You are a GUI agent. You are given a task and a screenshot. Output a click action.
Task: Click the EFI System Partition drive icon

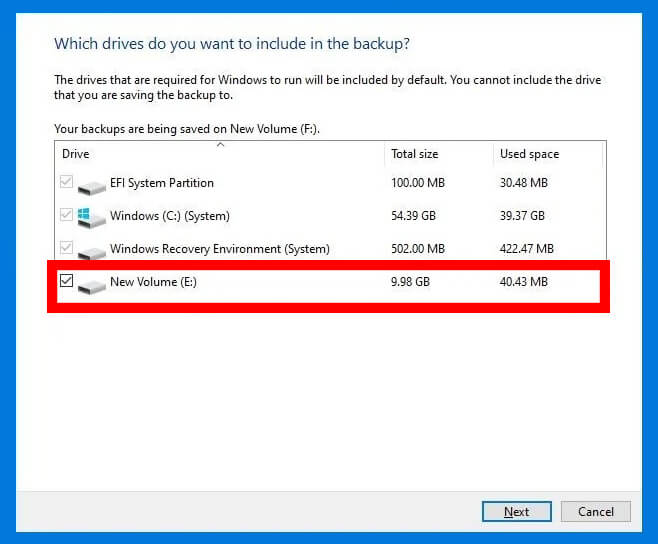(91, 187)
